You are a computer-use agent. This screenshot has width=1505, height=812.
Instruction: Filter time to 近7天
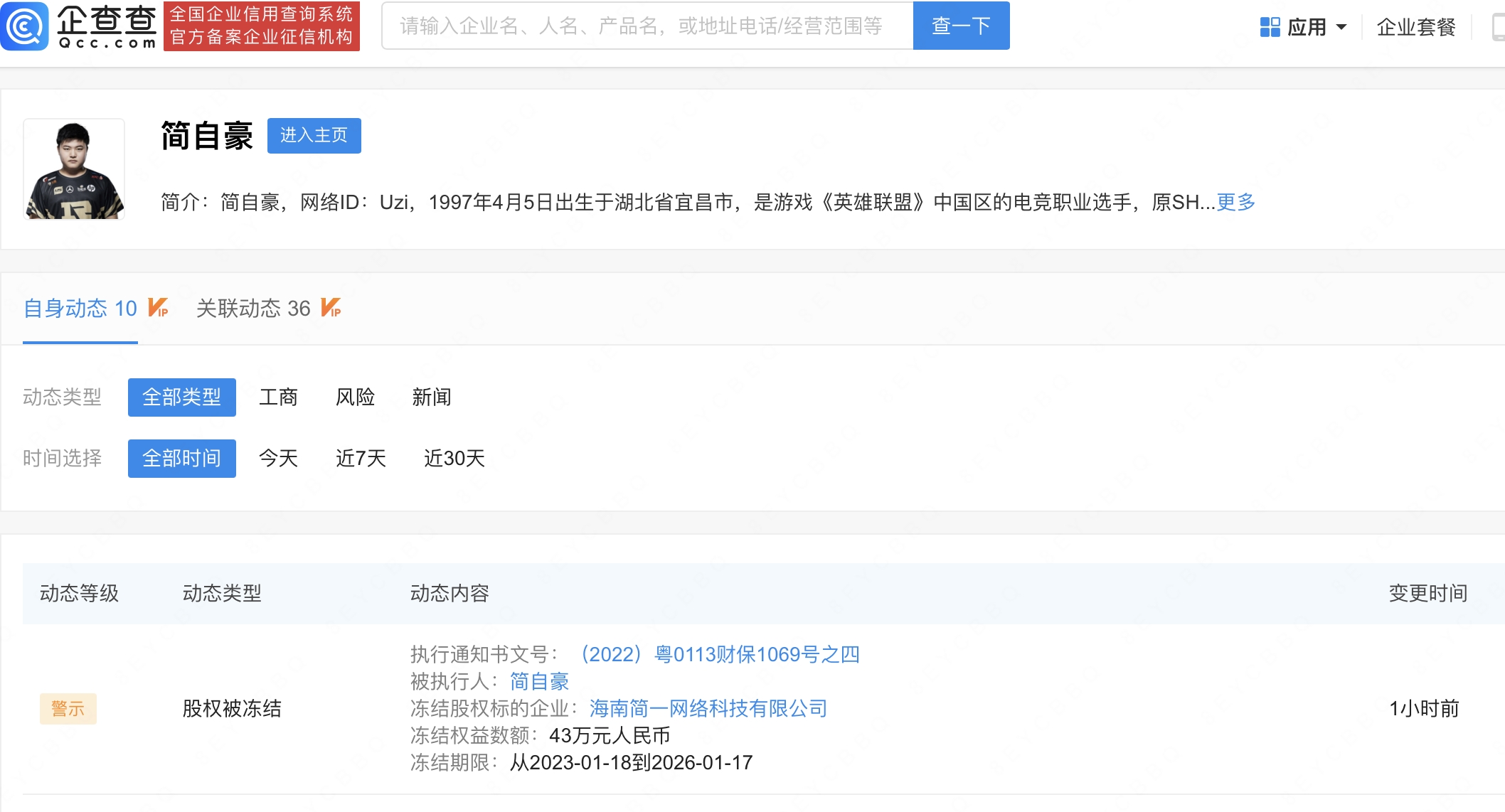[x=361, y=458]
